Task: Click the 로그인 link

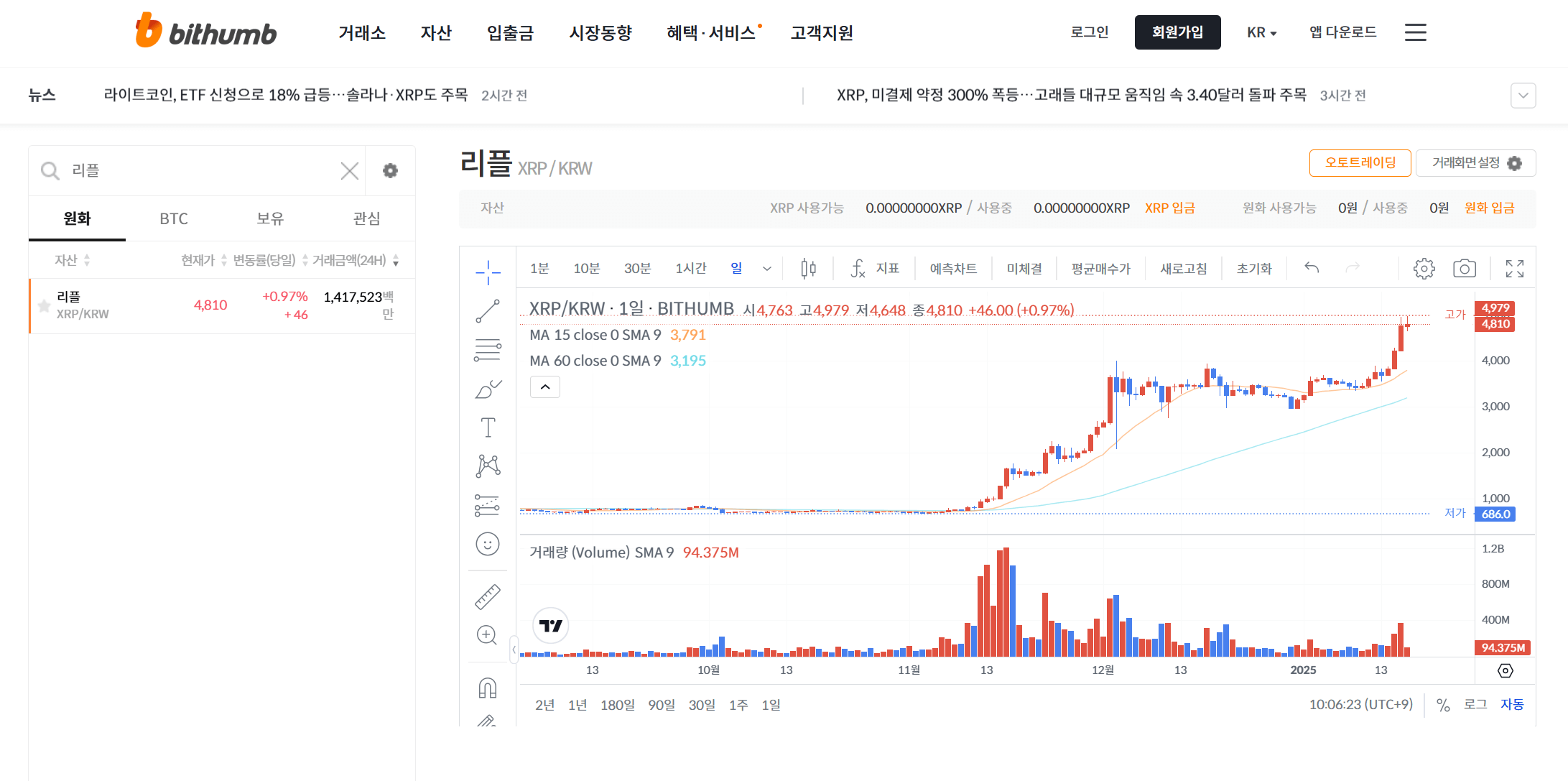Action: click(1090, 32)
